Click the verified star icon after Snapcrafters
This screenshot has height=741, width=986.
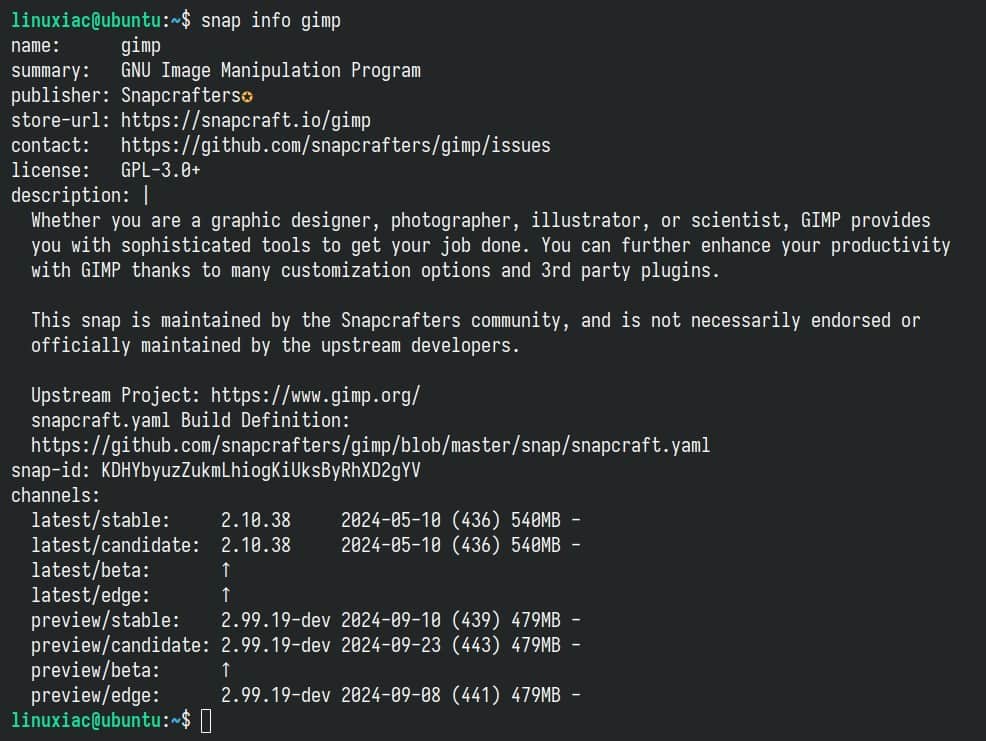coord(247,97)
